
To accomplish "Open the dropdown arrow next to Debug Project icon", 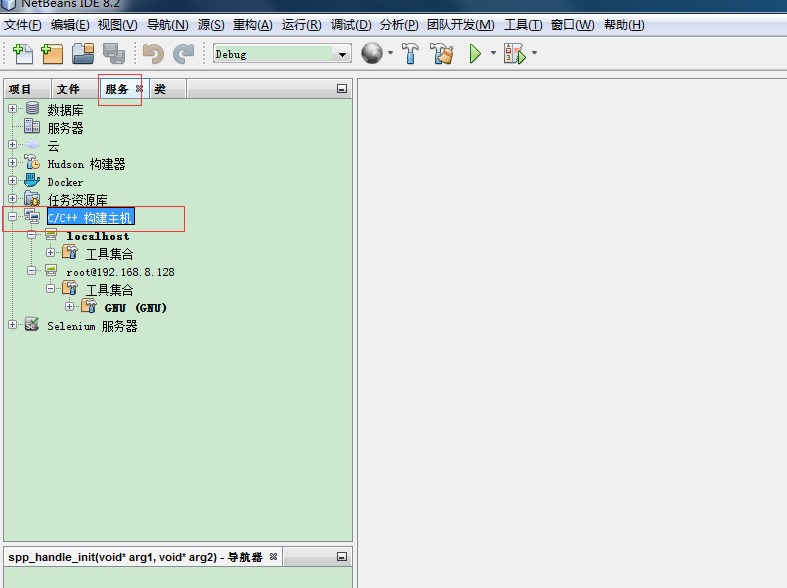I will [x=534, y=53].
